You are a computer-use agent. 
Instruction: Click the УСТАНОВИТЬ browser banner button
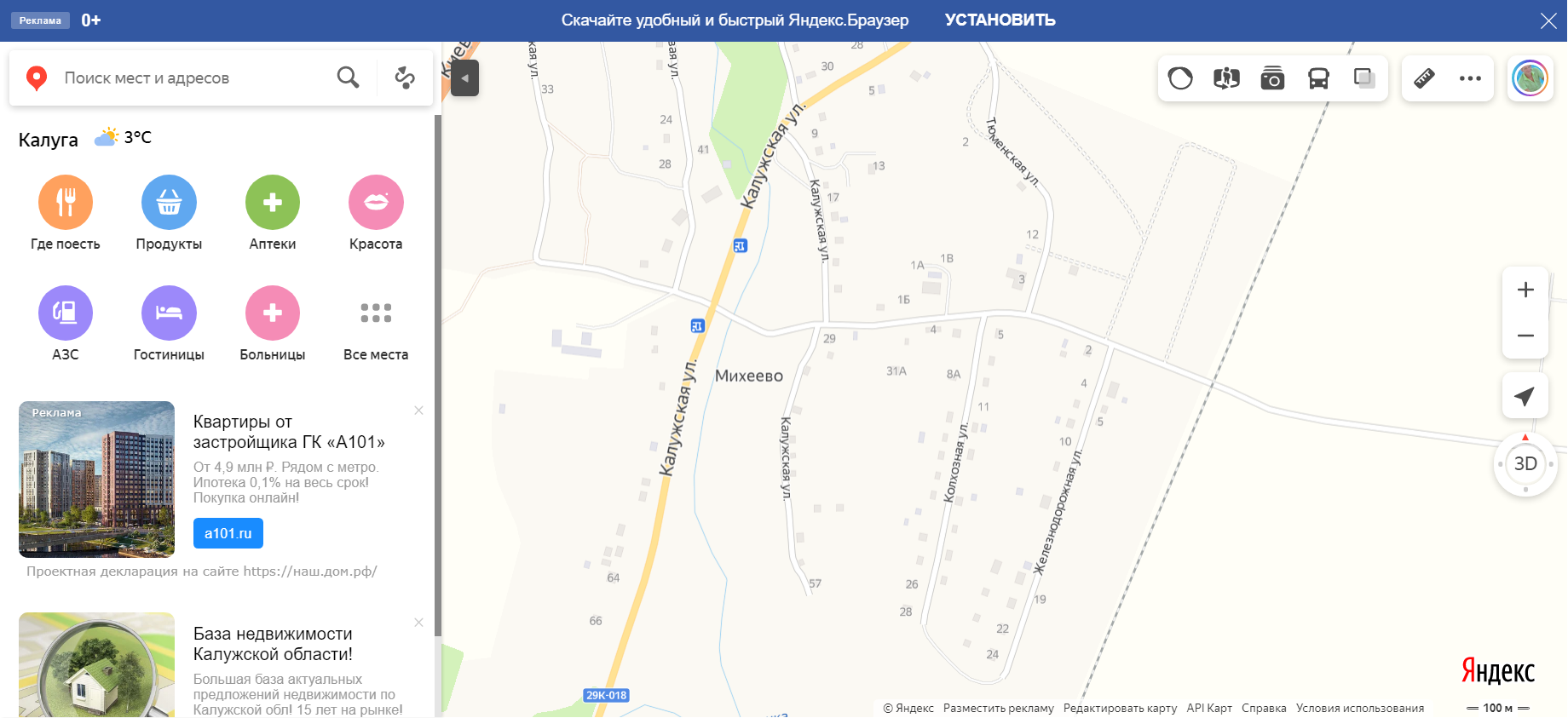coord(1000,20)
